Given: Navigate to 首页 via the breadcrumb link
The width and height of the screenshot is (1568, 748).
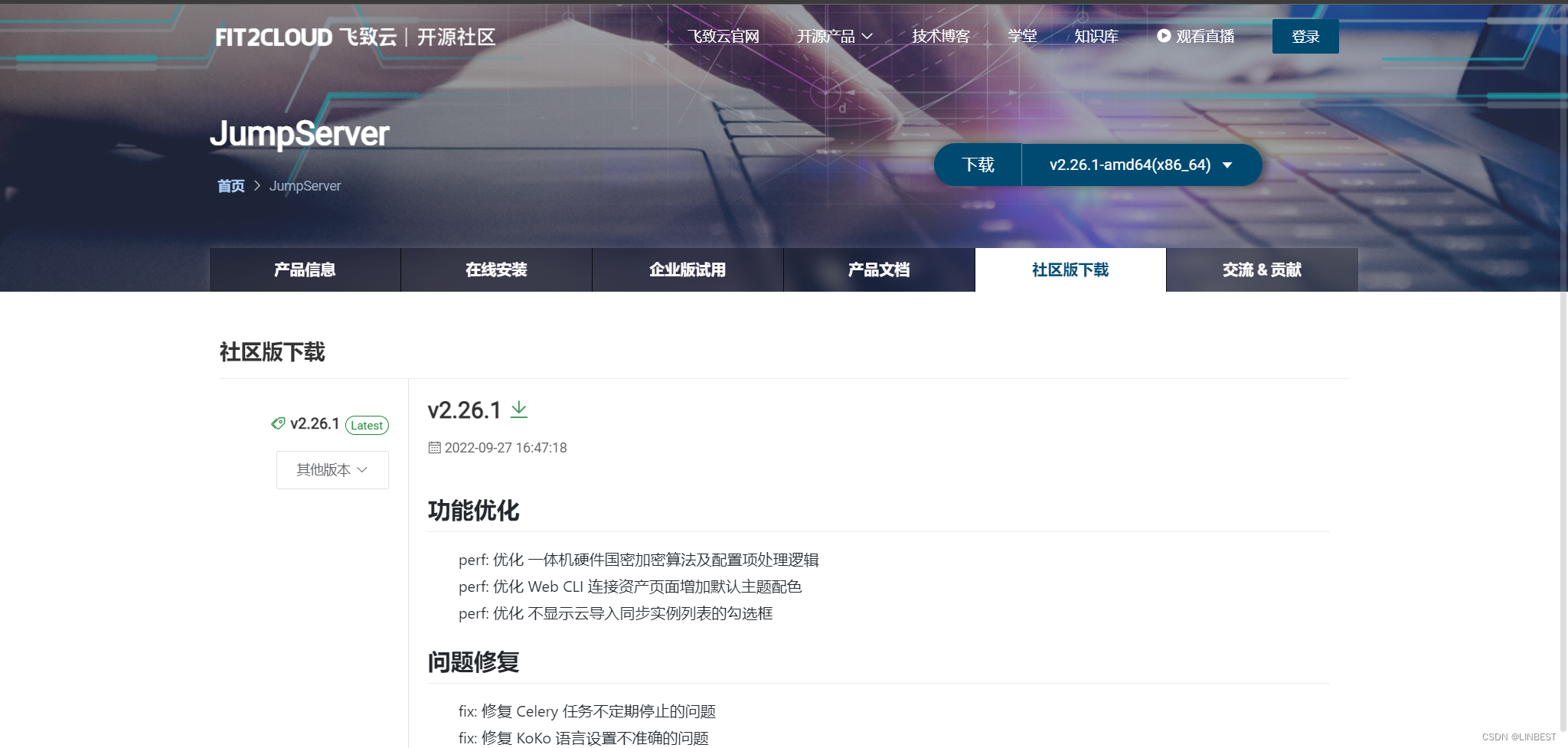Looking at the screenshot, I should pos(231,185).
